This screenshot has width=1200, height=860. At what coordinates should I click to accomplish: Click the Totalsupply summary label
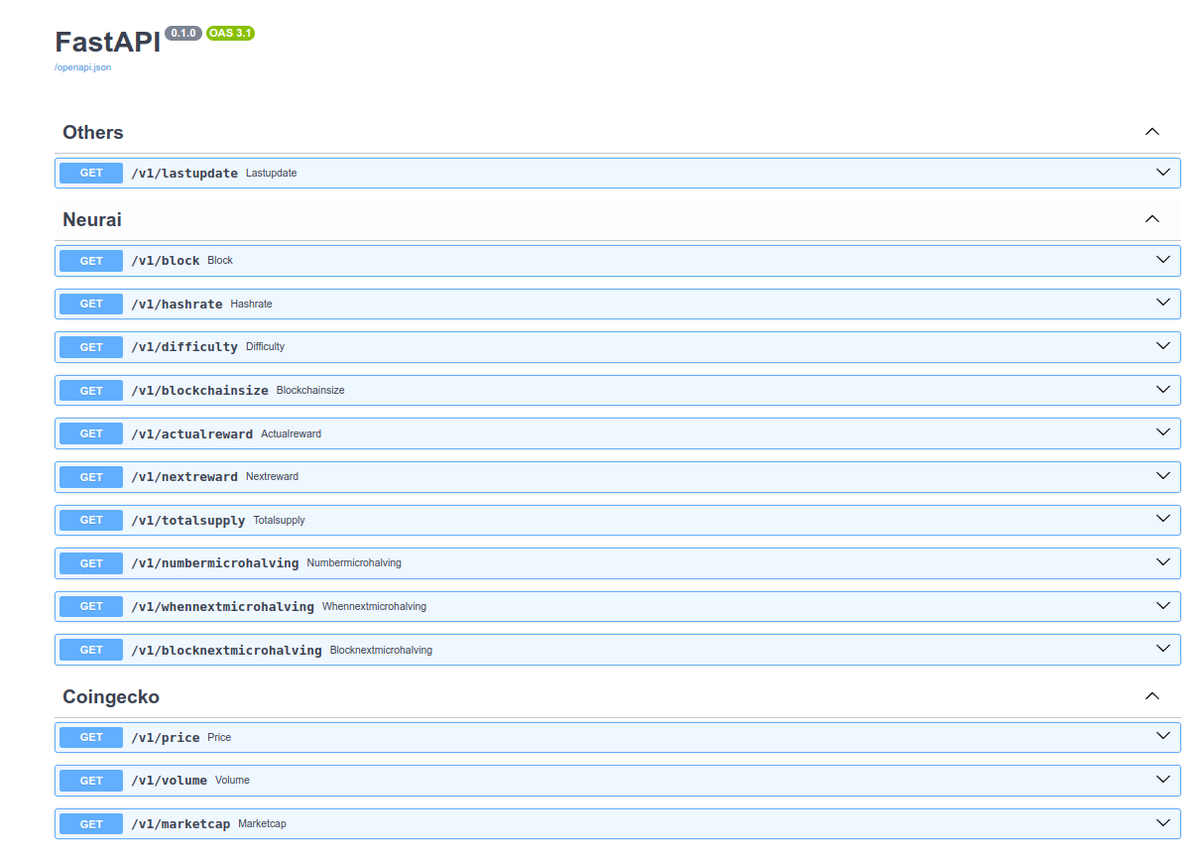click(279, 520)
